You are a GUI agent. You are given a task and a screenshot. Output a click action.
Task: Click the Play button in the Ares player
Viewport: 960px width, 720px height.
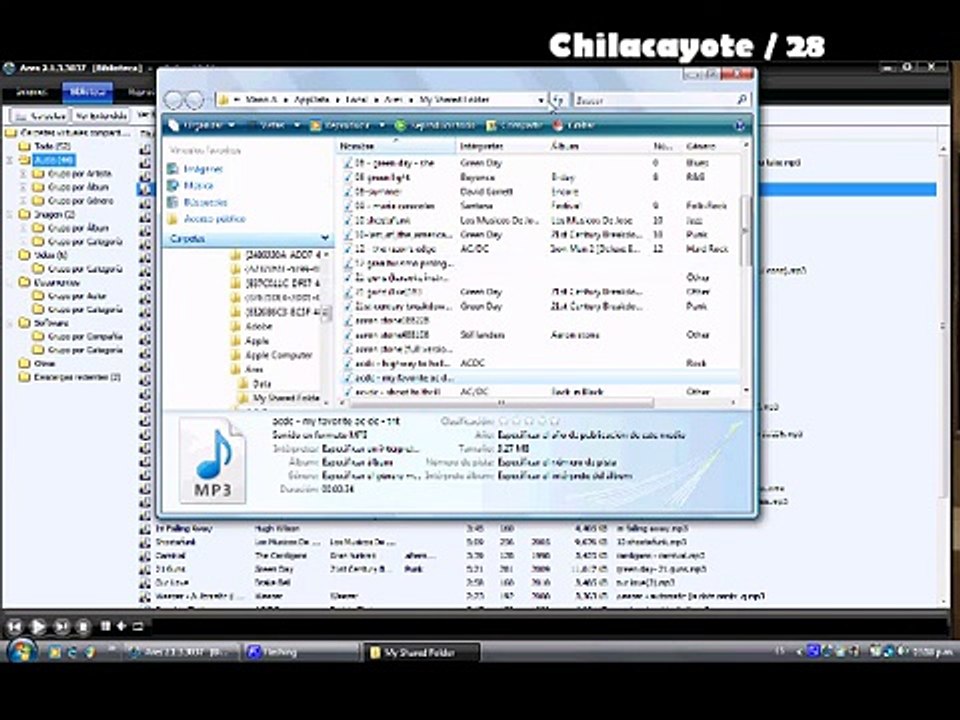tap(38, 626)
